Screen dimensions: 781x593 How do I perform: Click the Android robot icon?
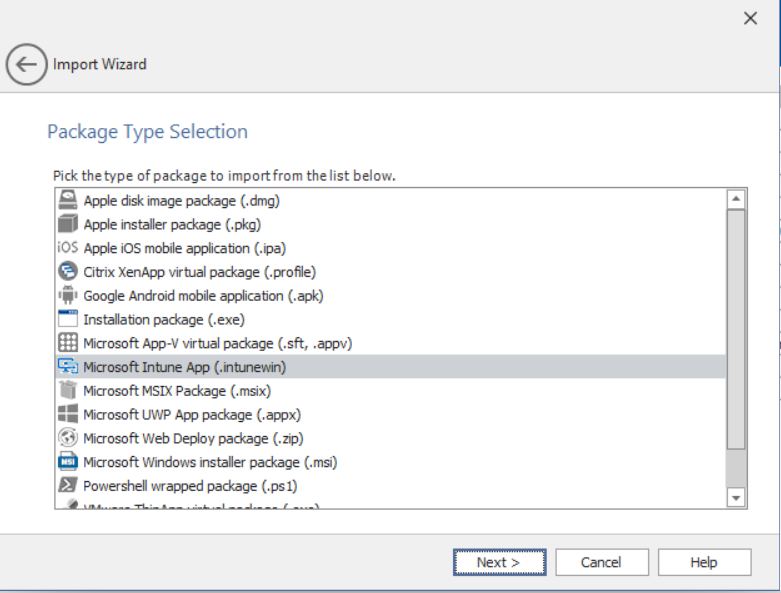click(68, 295)
